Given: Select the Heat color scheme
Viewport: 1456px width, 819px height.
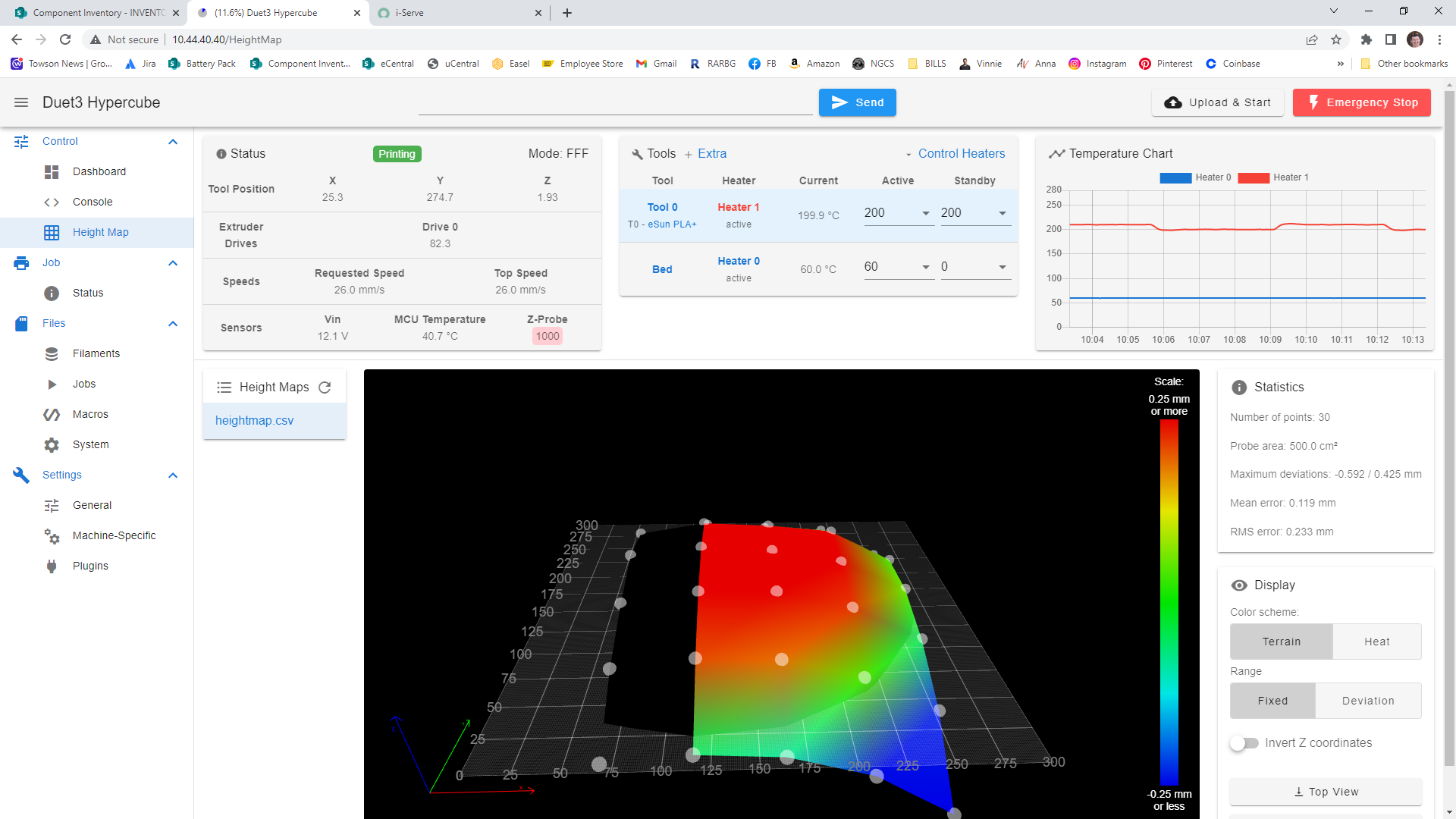Looking at the screenshot, I should (x=1376, y=642).
